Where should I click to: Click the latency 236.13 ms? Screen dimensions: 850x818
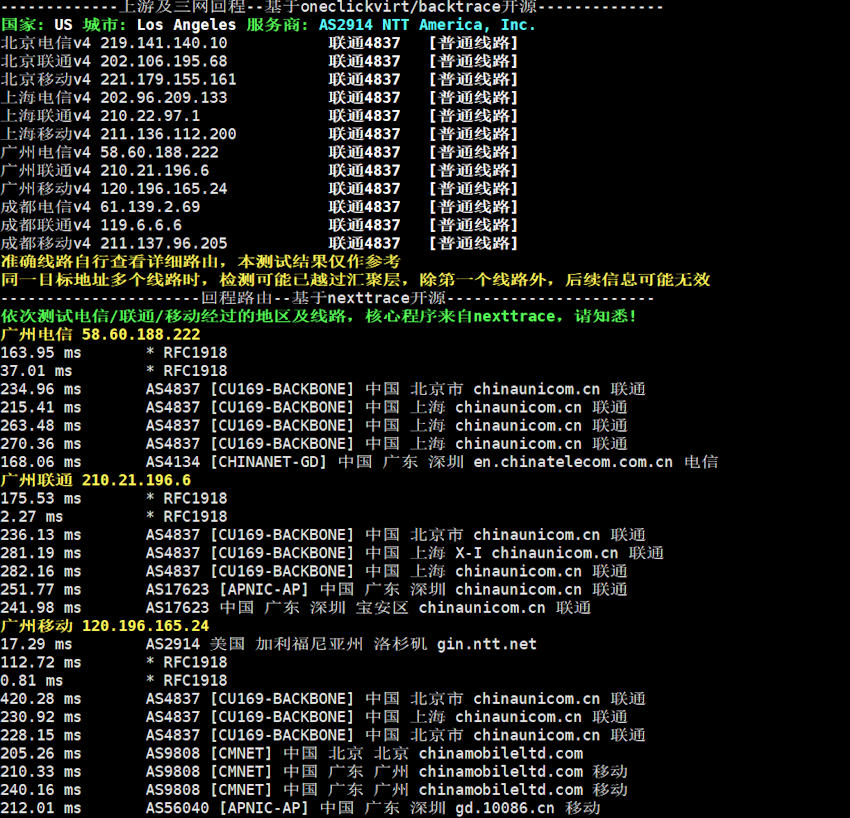click(41, 534)
